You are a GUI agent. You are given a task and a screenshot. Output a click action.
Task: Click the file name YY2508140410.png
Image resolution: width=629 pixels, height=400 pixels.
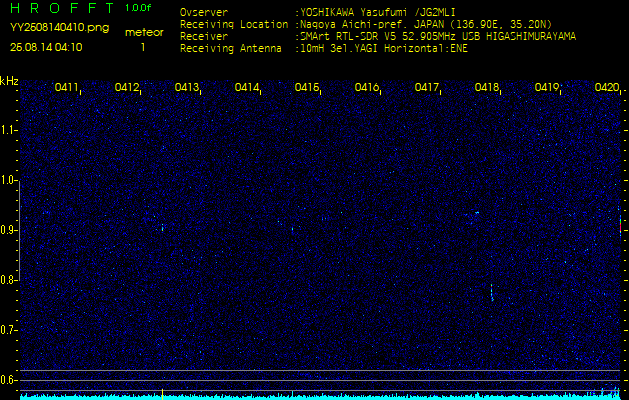59,28
